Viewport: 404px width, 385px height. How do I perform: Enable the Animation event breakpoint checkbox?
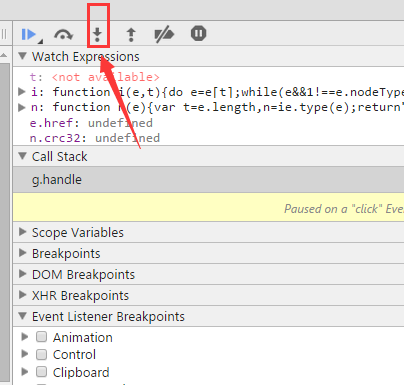pyautogui.click(x=41, y=337)
